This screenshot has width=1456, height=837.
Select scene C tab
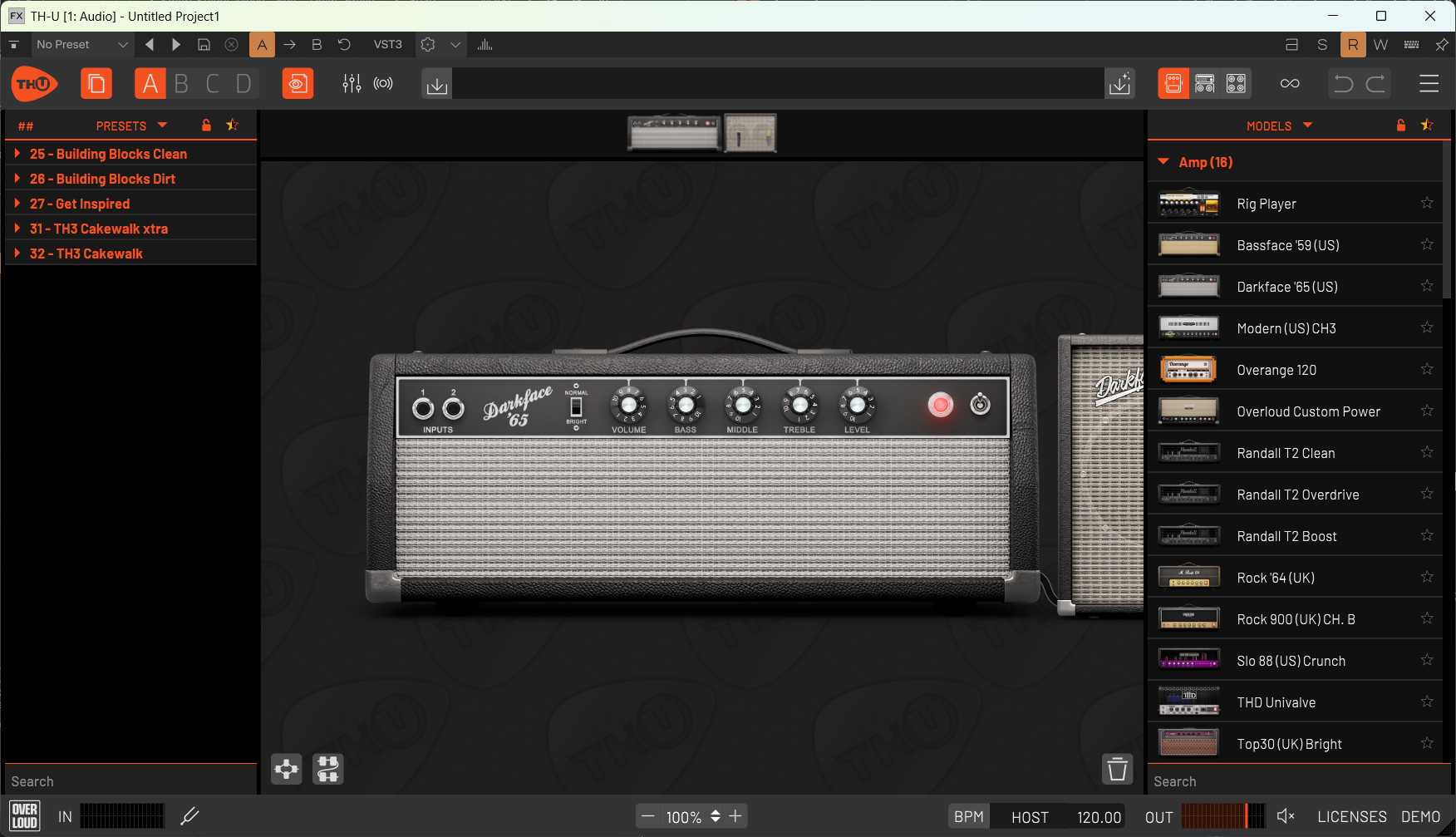click(213, 84)
